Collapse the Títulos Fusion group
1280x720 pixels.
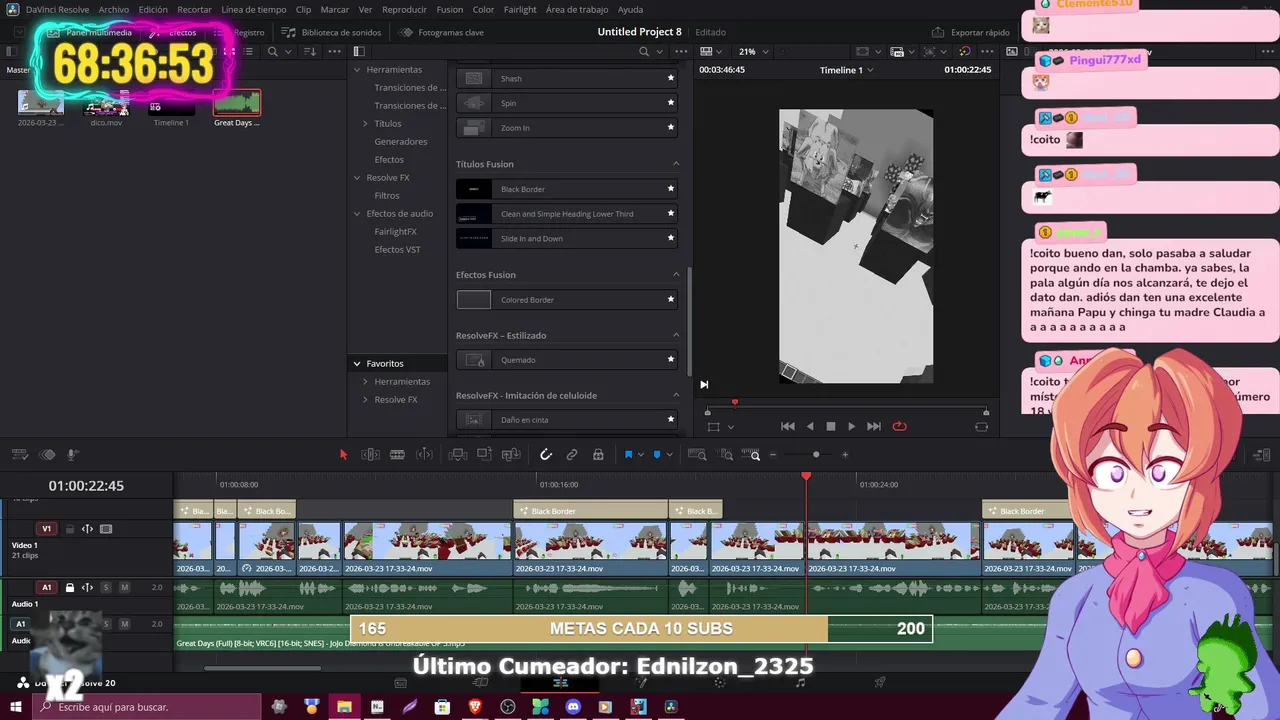pyautogui.click(x=676, y=164)
